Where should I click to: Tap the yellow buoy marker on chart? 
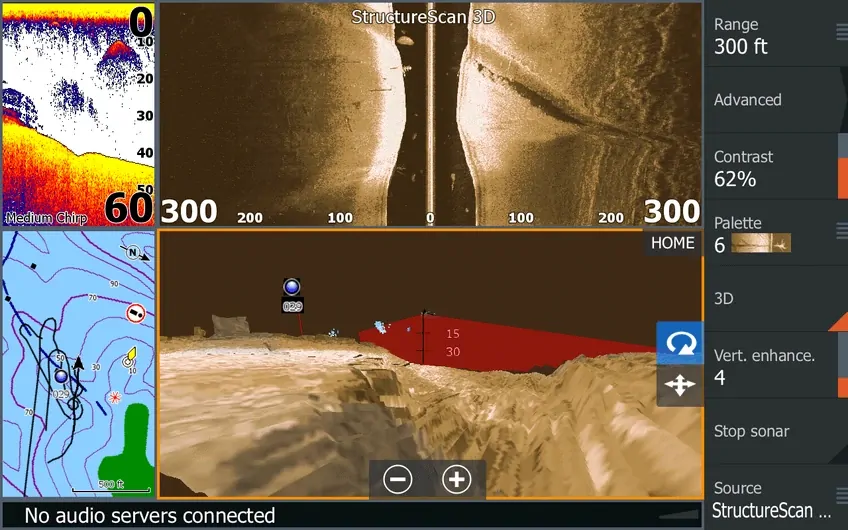point(129,357)
